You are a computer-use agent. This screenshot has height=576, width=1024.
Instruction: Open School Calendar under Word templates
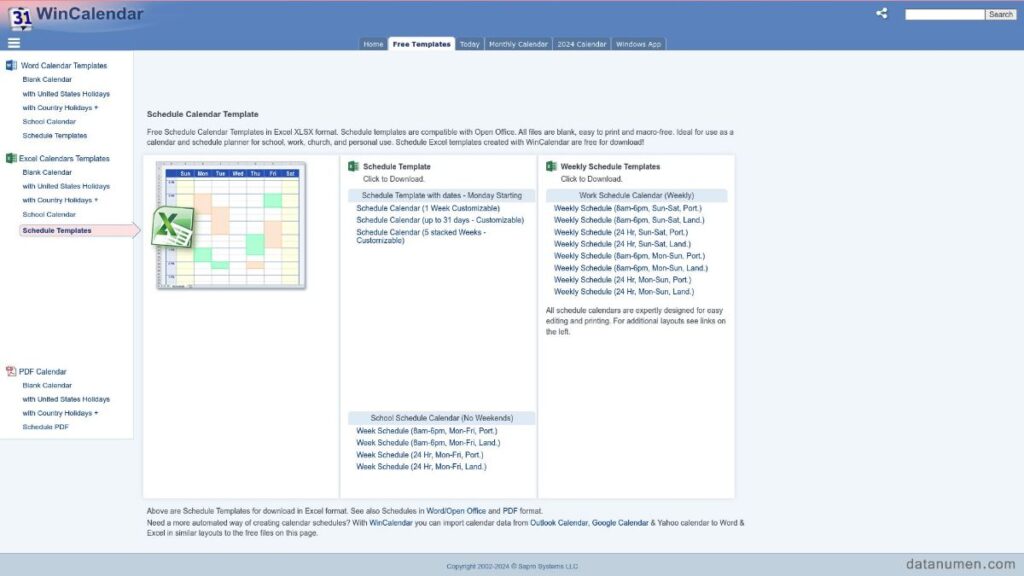[49, 121]
